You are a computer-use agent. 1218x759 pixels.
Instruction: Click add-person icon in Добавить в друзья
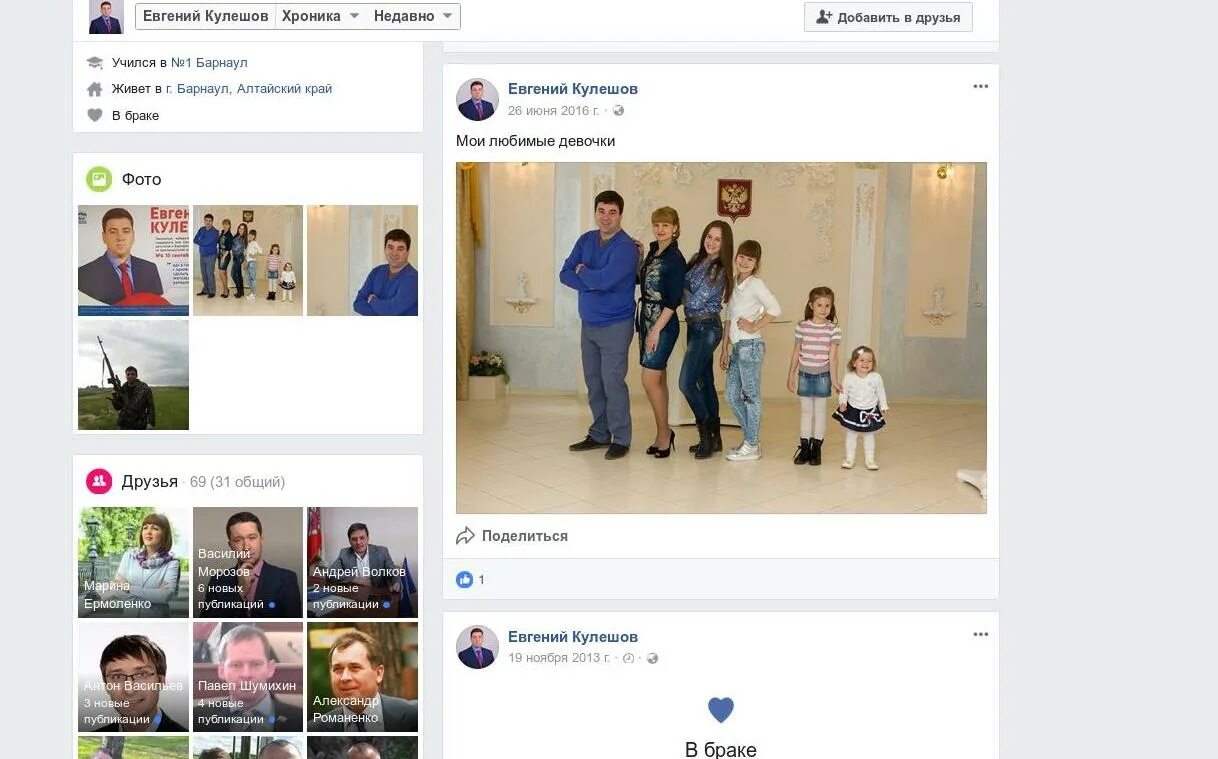click(x=824, y=17)
